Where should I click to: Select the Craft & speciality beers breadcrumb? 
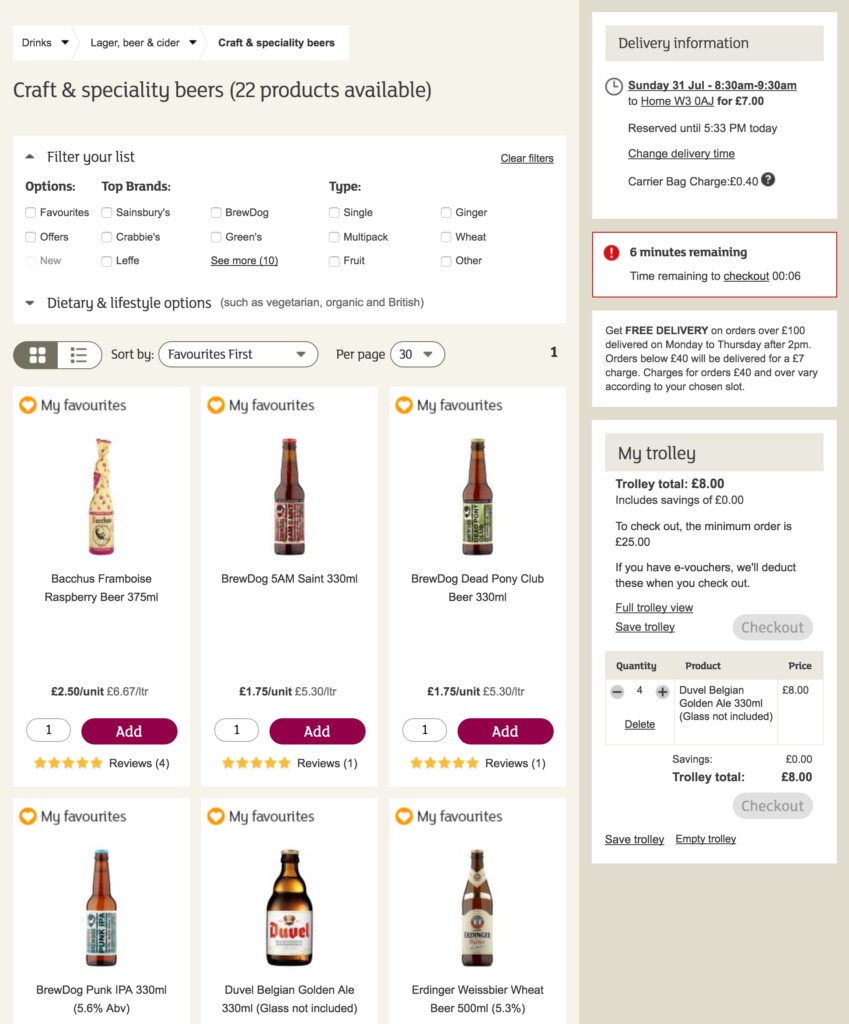[x=276, y=42]
